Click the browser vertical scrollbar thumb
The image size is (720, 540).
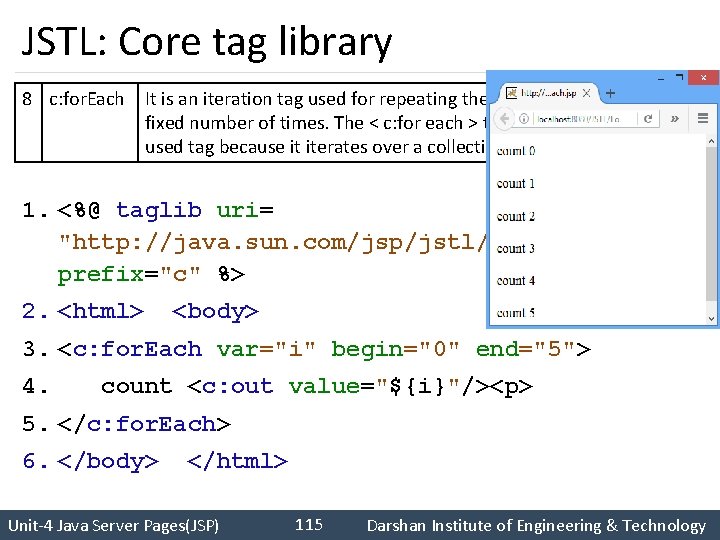[711, 225]
